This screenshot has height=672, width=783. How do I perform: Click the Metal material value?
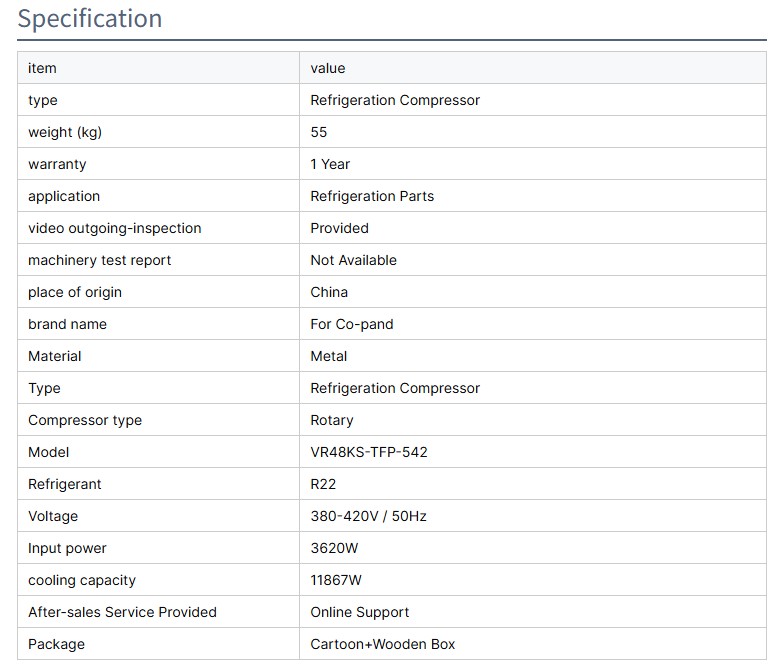329,356
